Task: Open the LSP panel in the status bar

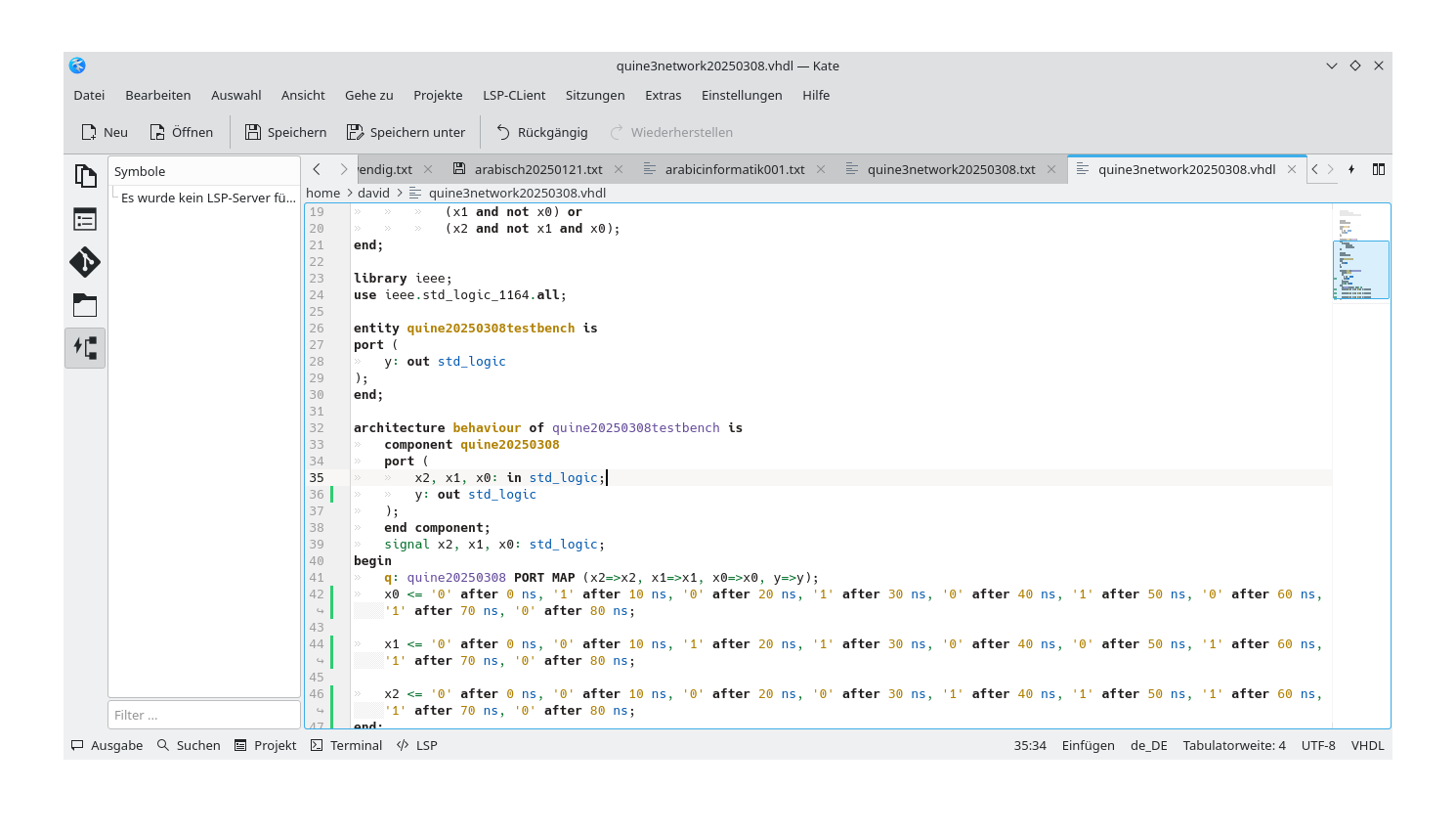Action: [416, 745]
